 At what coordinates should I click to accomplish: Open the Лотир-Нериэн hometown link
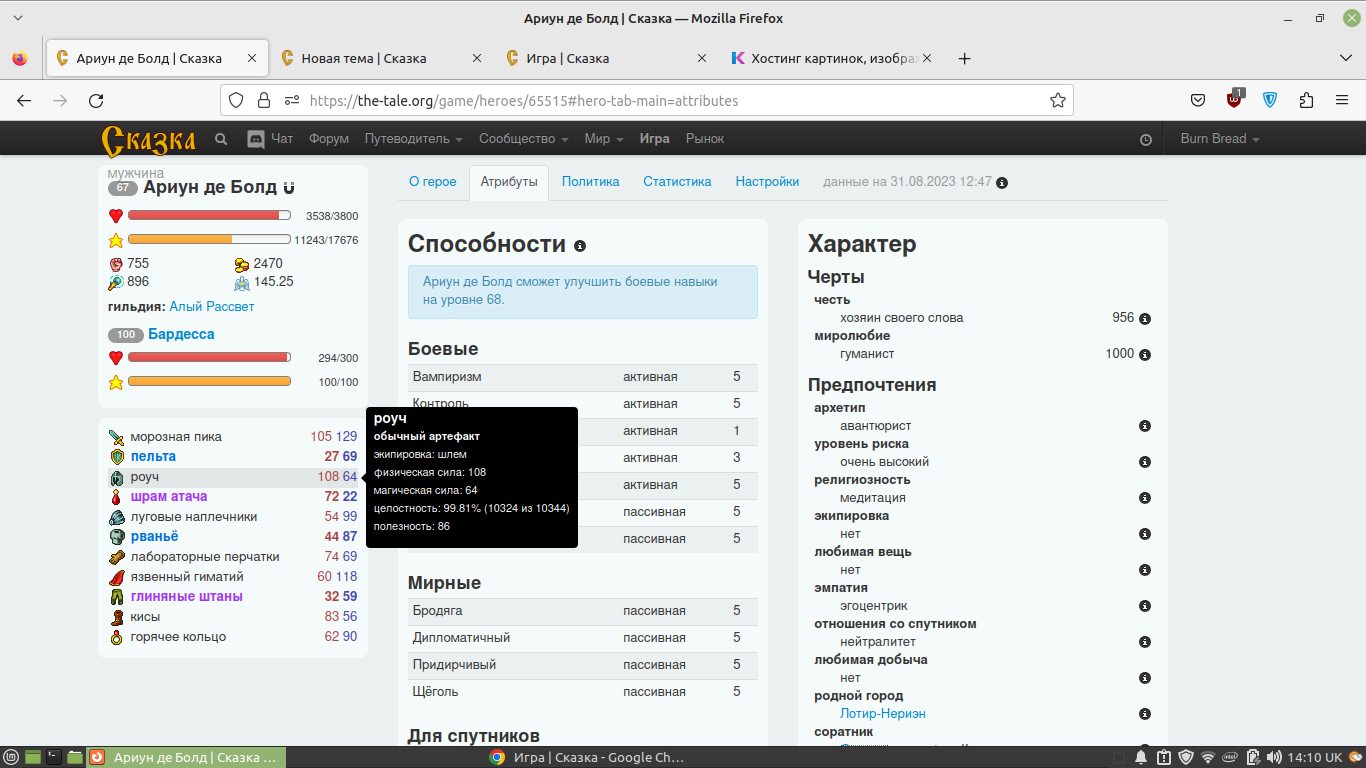click(883, 714)
